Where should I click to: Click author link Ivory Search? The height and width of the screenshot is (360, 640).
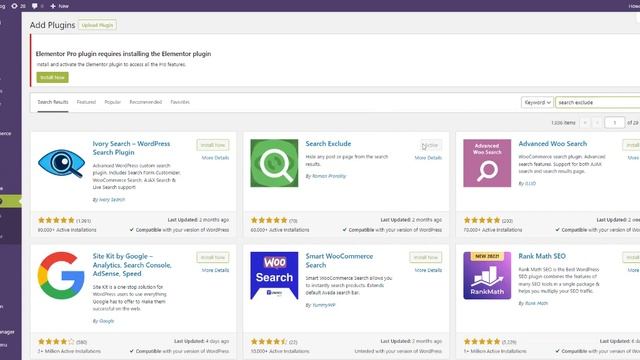click(x=111, y=200)
